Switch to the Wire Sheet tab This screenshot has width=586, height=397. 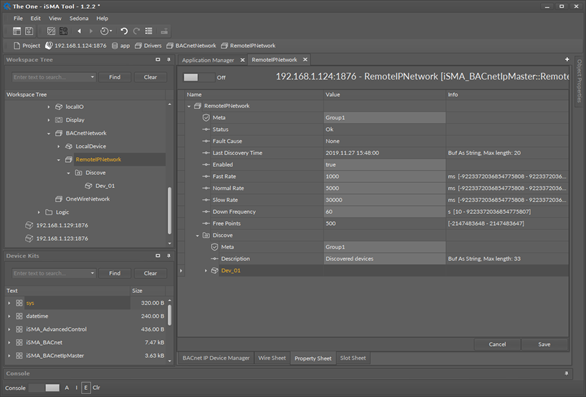coord(272,358)
